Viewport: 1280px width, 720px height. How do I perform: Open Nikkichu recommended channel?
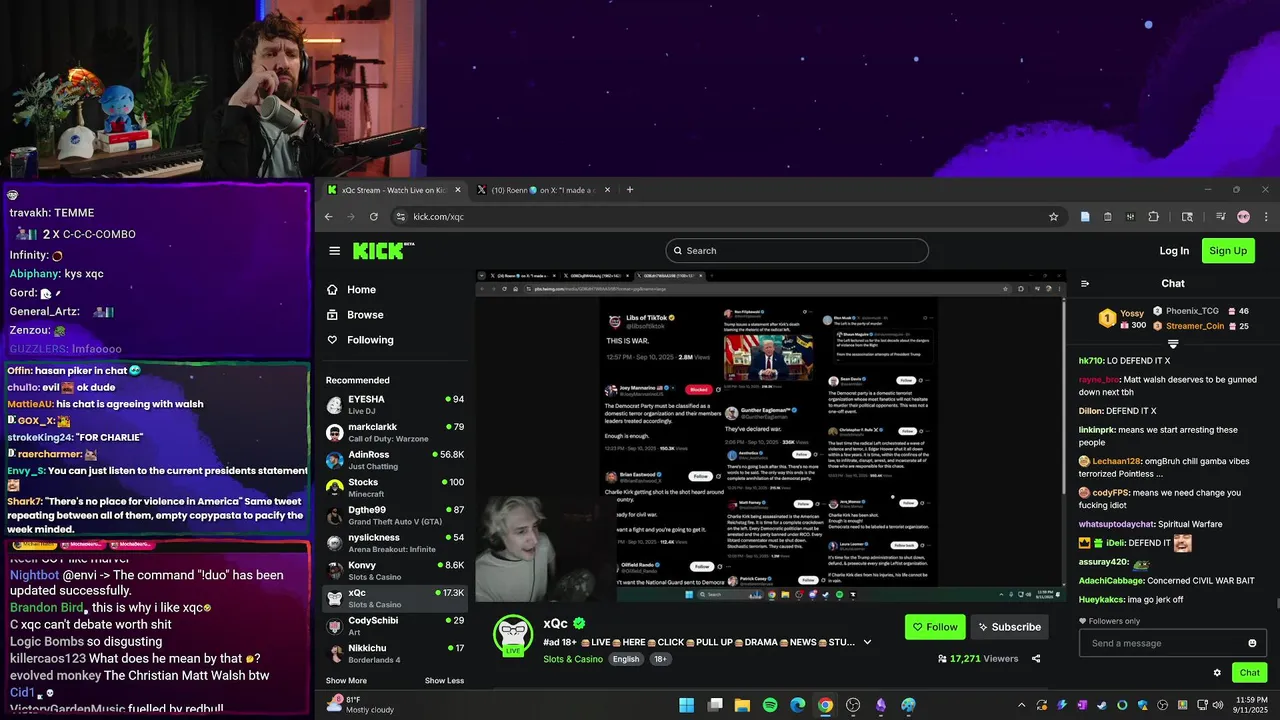click(395, 654)
